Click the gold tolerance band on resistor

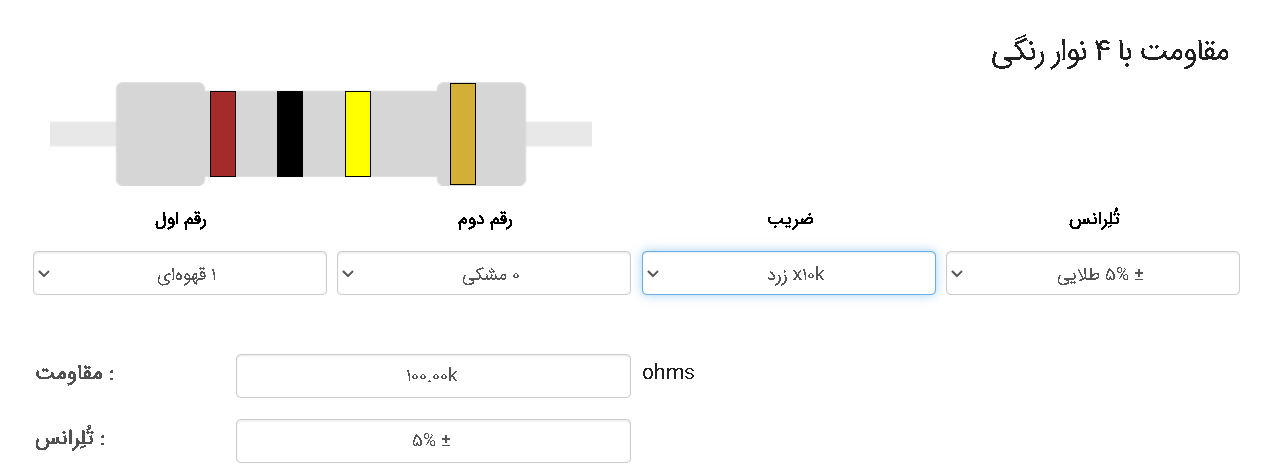click(463, 134)
